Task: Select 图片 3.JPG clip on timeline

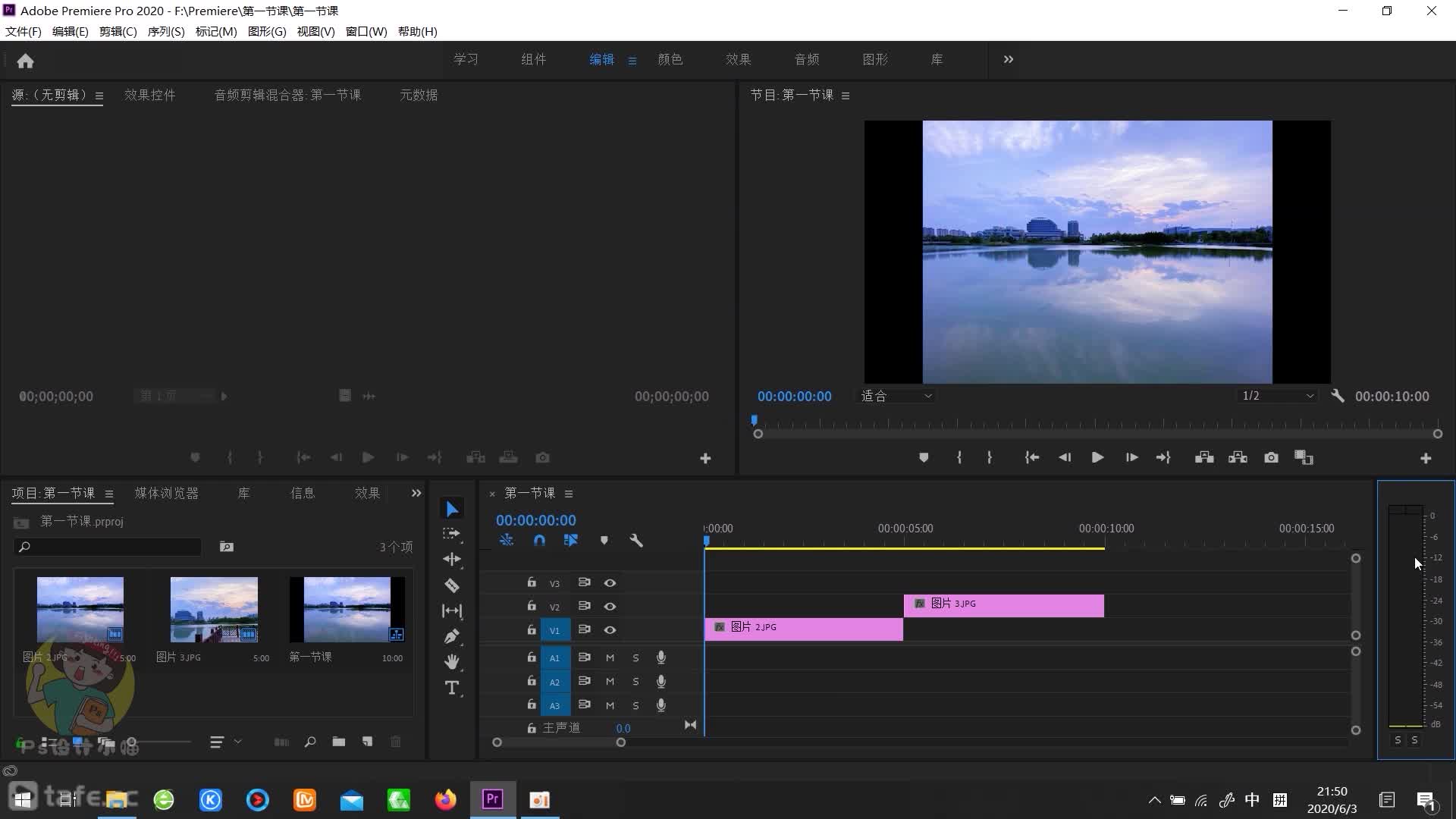Action: click(x=1003, y=605)
